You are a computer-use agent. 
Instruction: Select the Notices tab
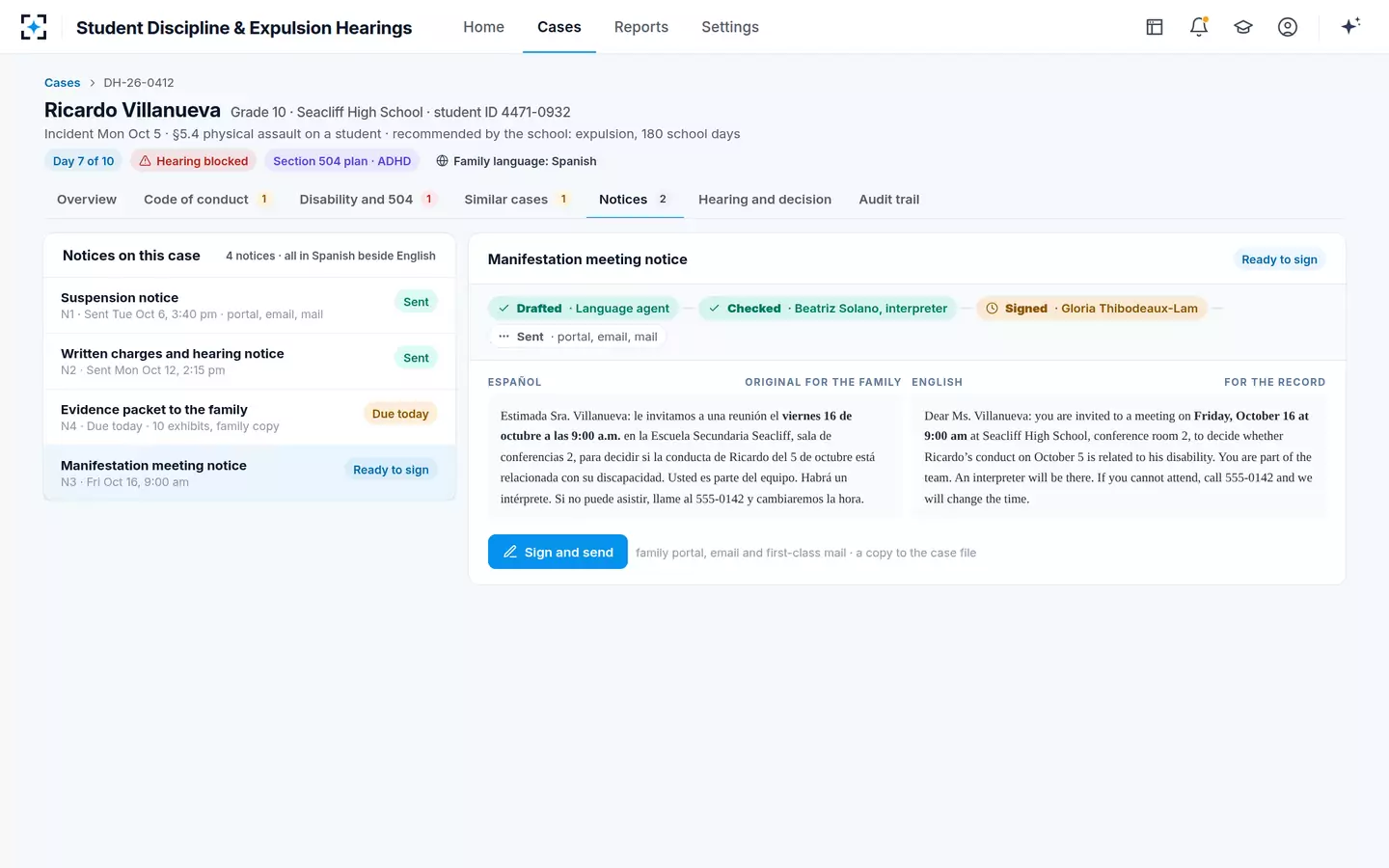point(635,200)
